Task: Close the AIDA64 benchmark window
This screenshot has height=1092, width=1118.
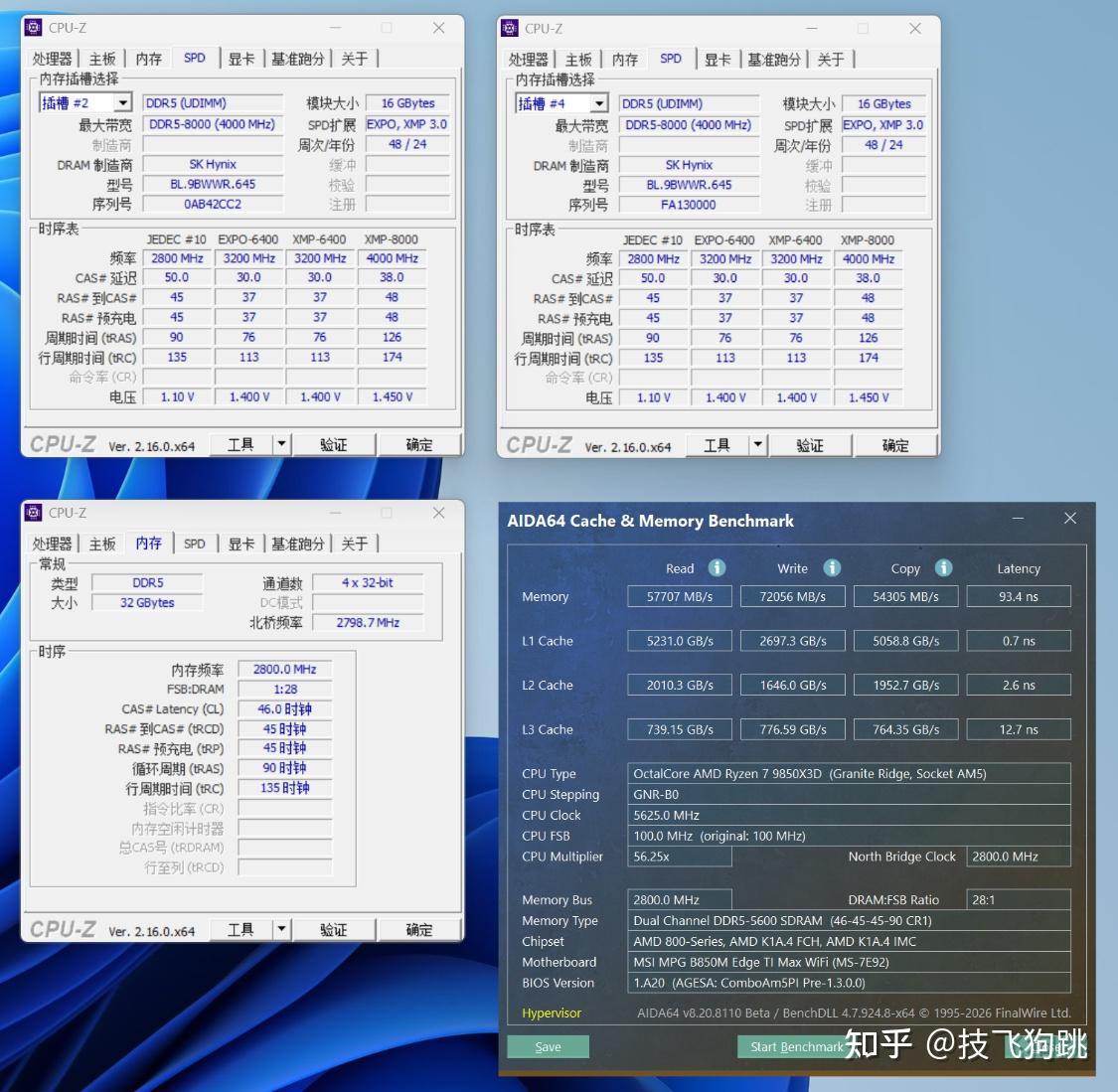Action: 1070,519
